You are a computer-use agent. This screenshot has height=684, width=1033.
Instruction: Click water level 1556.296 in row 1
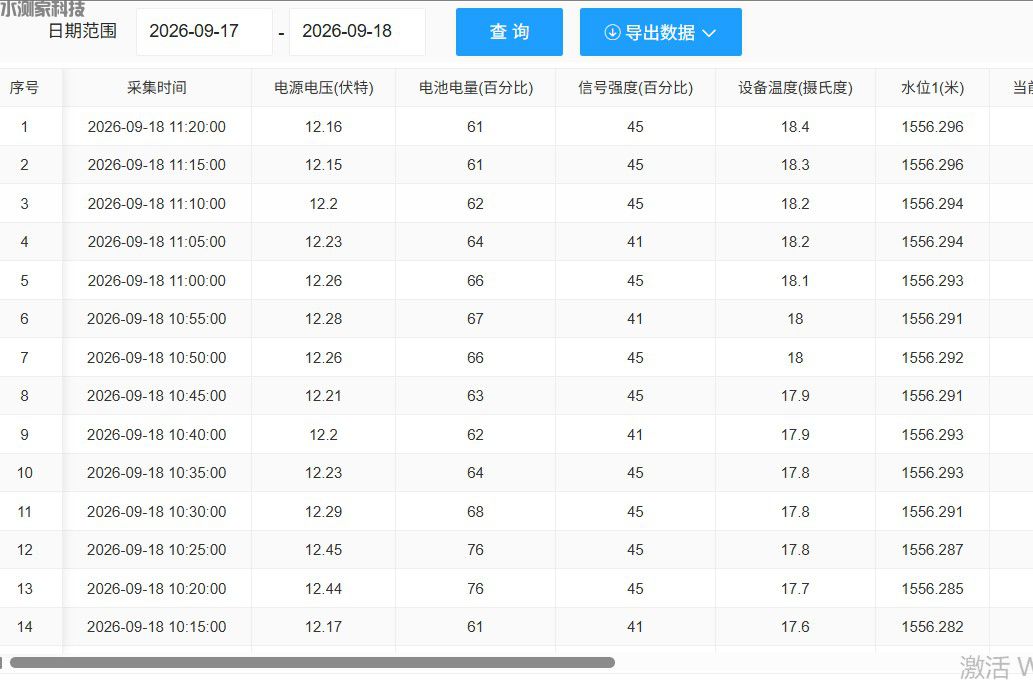coord(932,127)
